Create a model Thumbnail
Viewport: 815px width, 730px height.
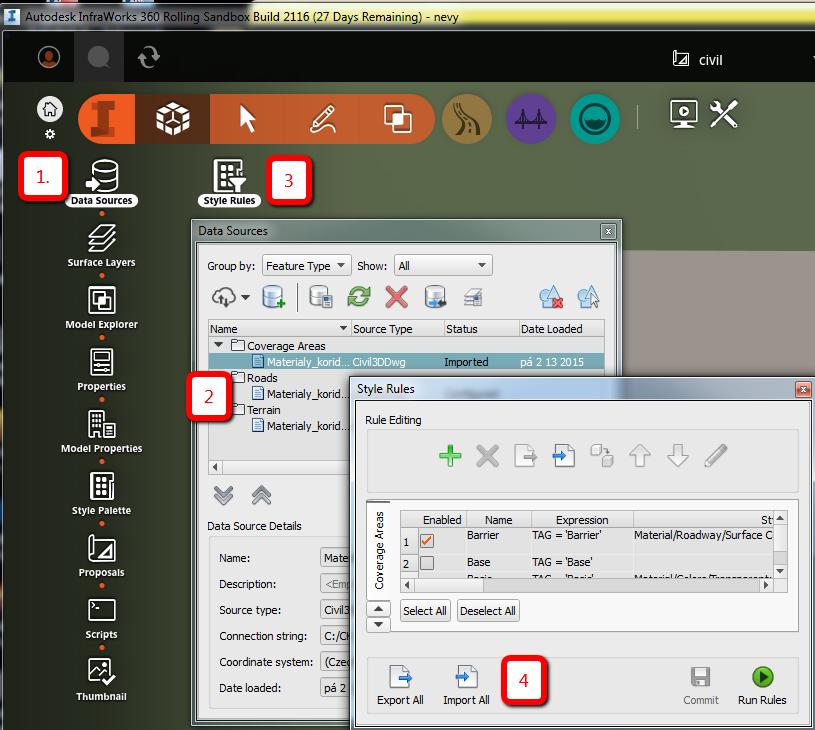[x=101, y=680]
